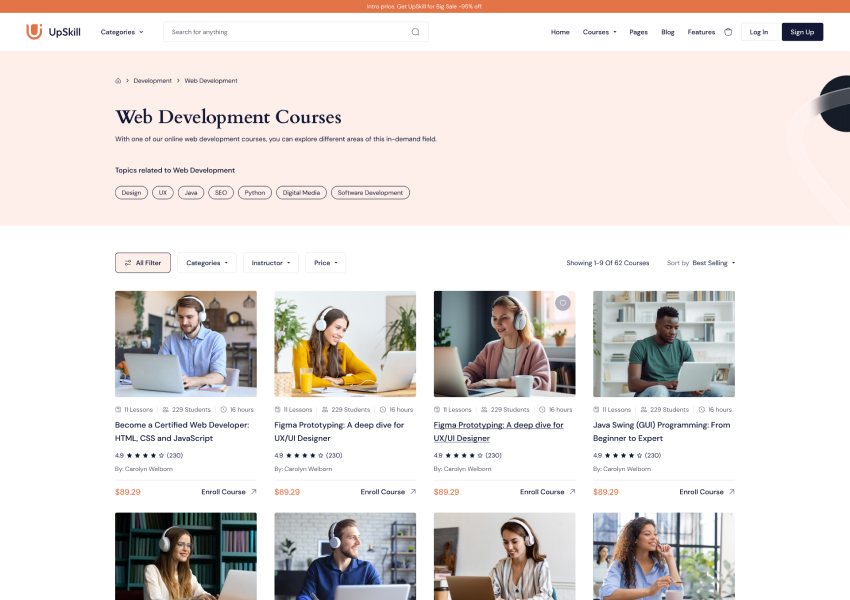Select the Python topic tag
850x600 pixels.
[x=255, y=193]
